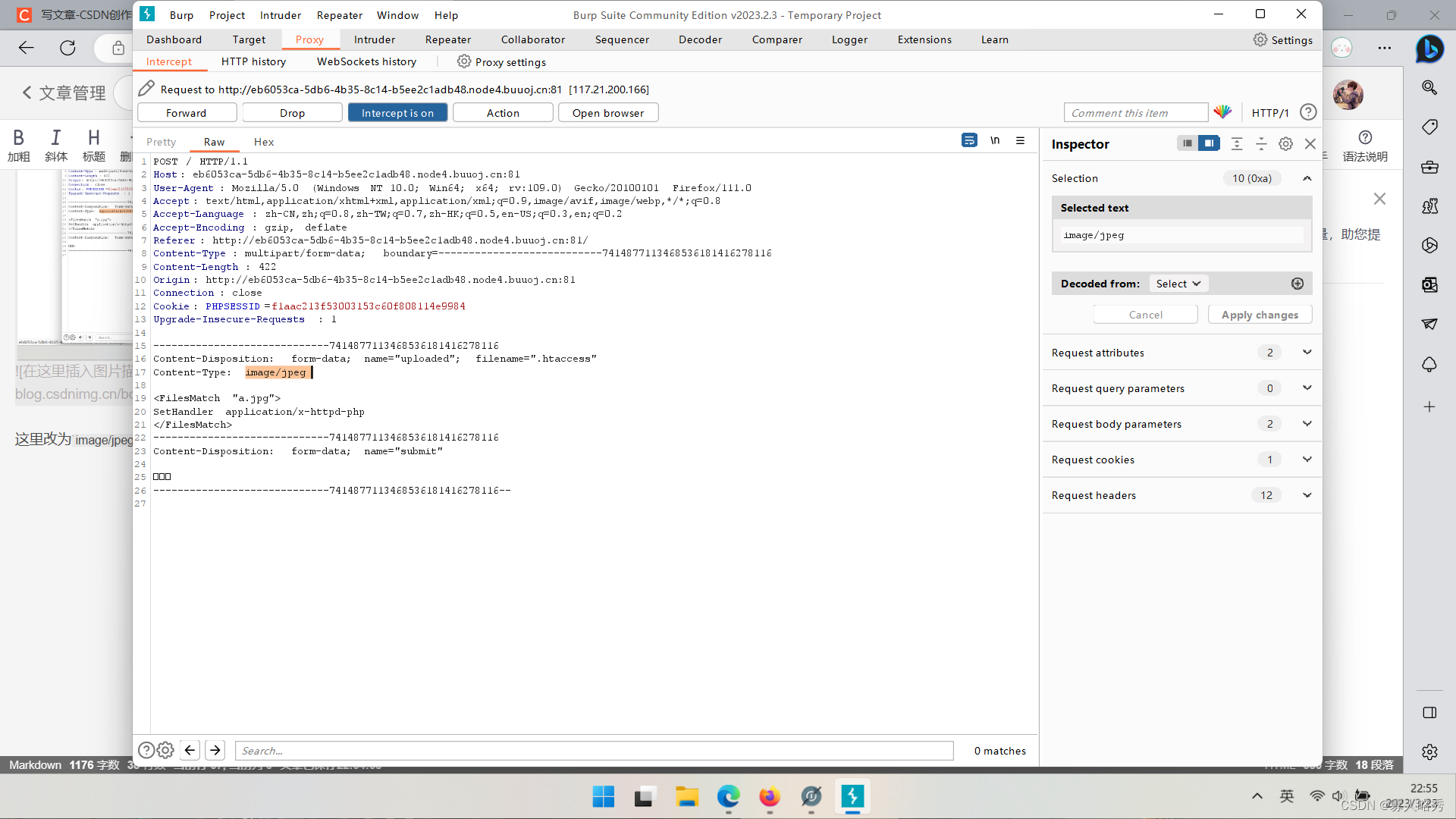Close the Inspector panel
This screenshot has width=1456, height=819.
point(1310,144)
